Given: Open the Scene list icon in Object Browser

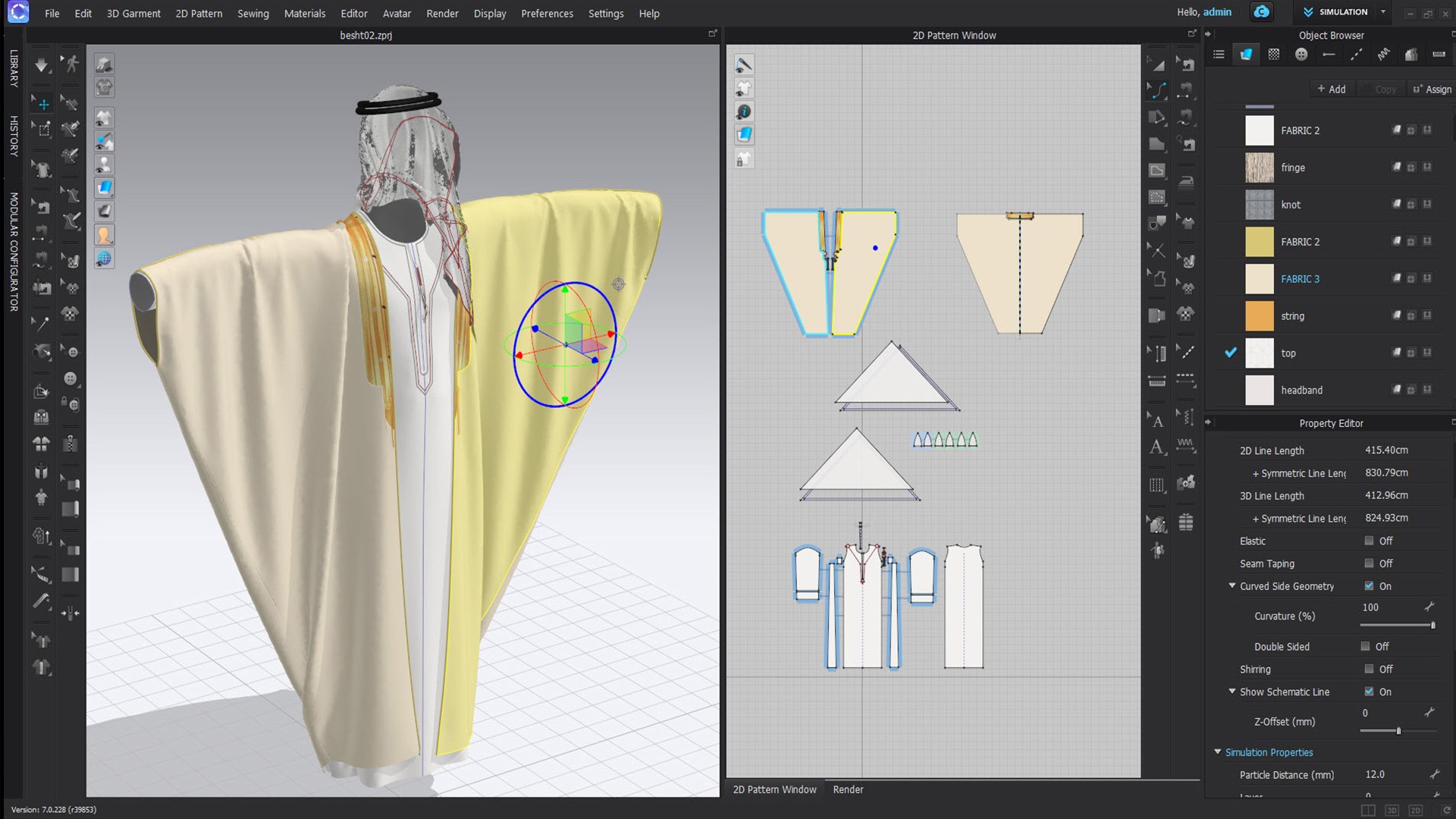Looking at the screenshot, I should 1219,55.
